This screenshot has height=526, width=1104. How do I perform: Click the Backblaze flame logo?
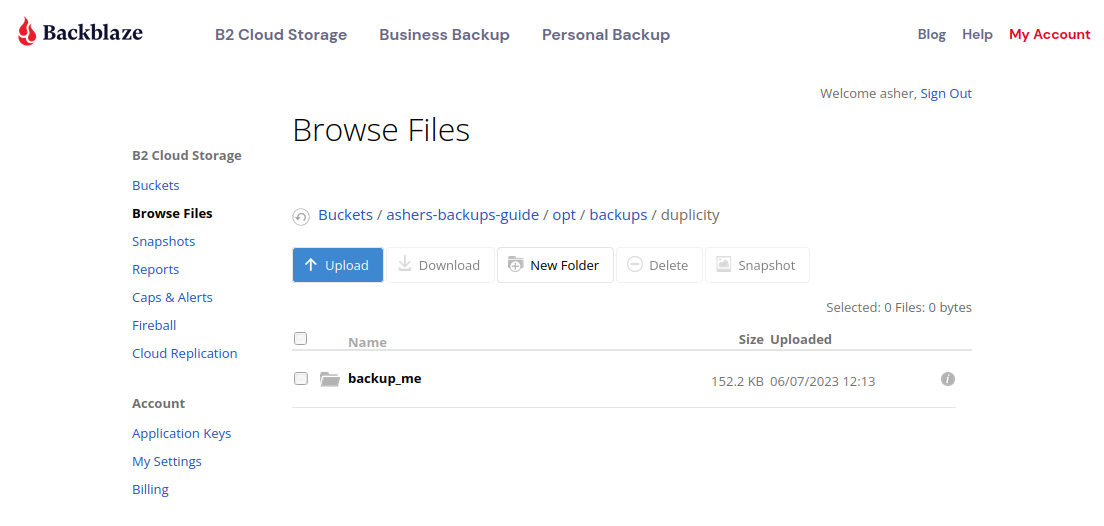point(27,32)
